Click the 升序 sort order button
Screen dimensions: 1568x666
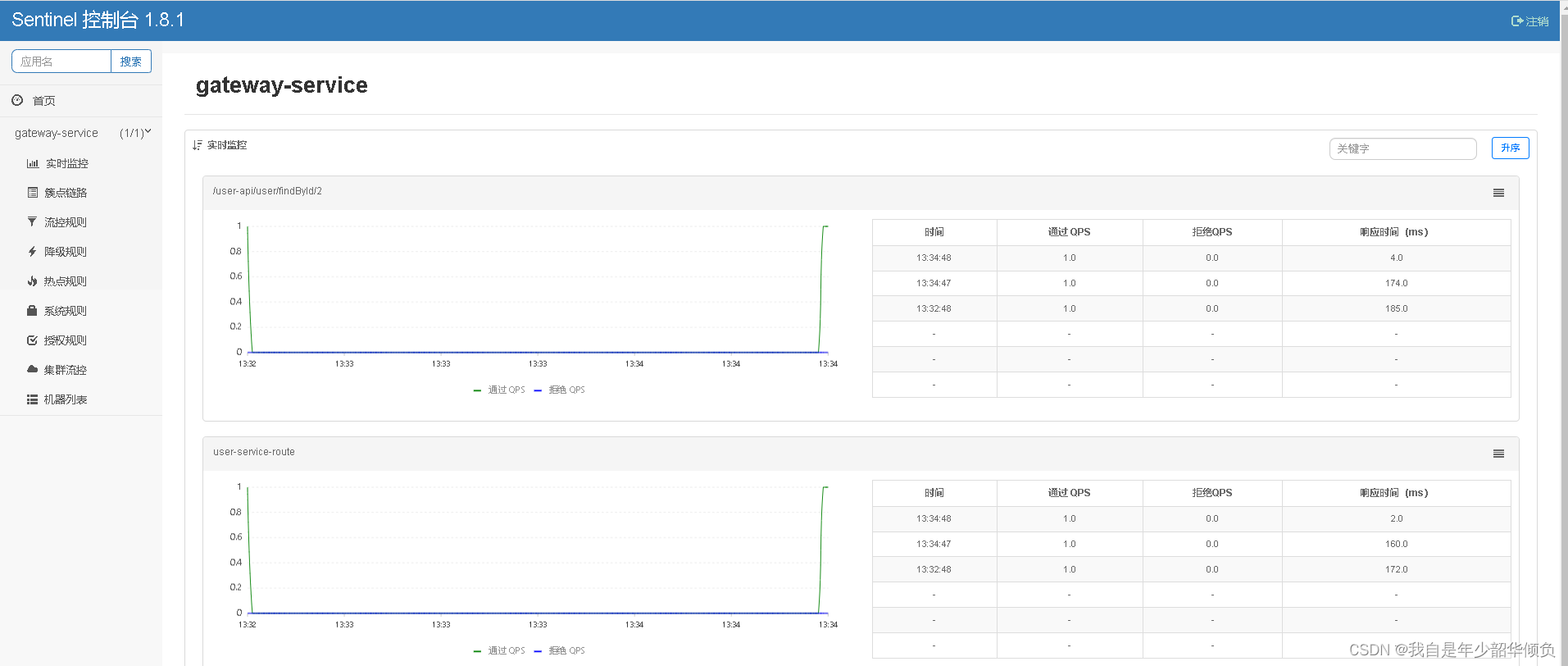(1510, 148)
